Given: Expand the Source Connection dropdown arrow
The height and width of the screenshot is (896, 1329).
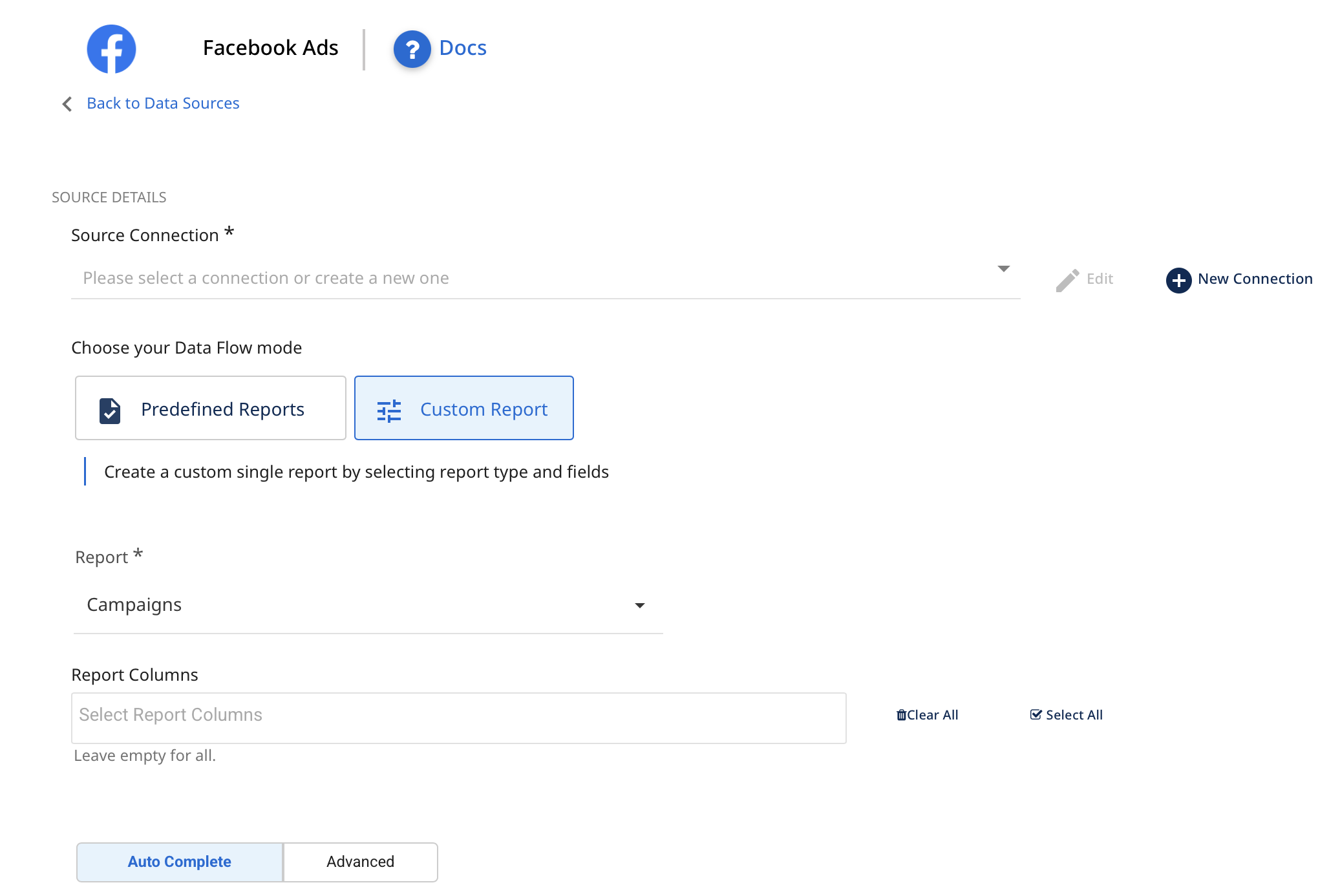Looking at the screenshot, I should click(1003, 268).
